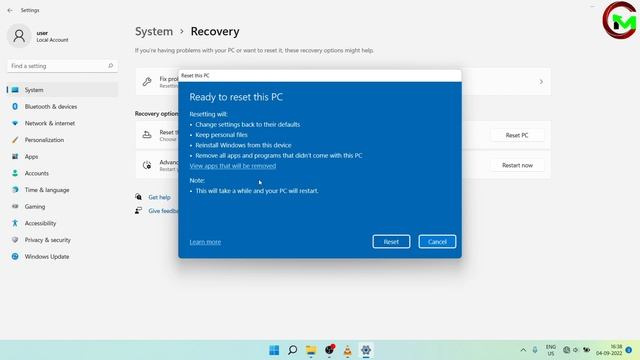The width and height of the screenshot is (640, 360).
Task: Click the search magnifier in Find a setting
Action: (110, 66)
